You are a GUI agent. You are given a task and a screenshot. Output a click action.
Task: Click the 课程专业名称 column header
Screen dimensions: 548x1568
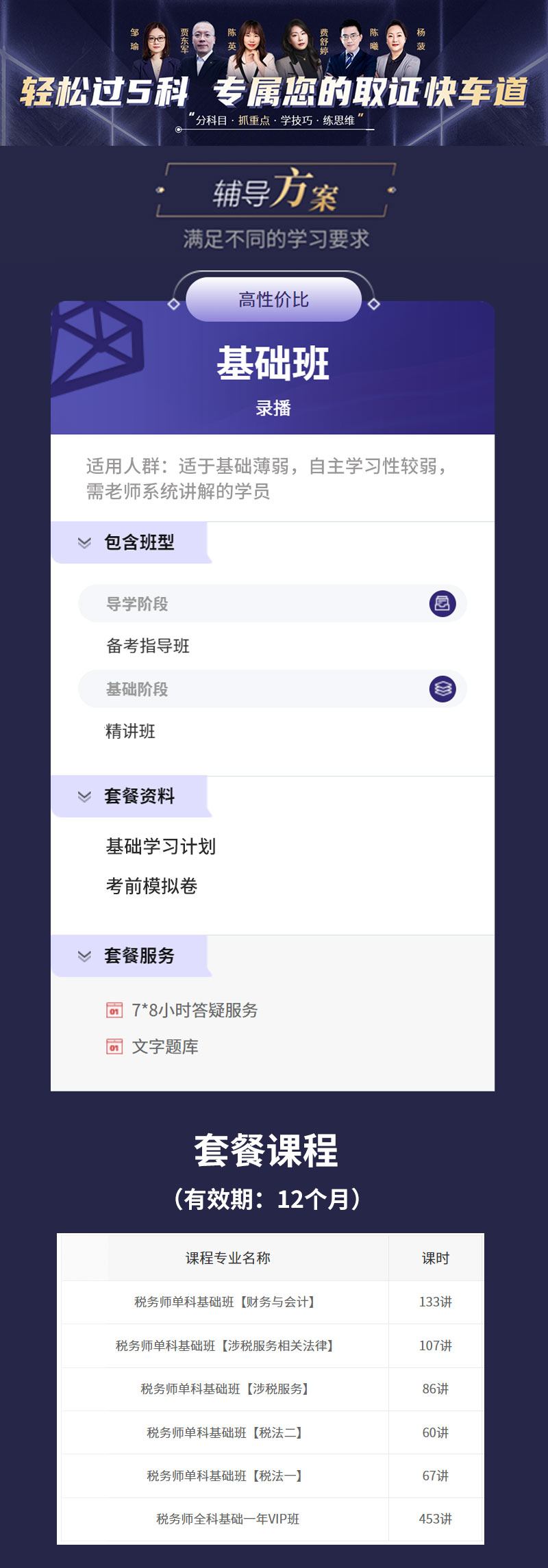227,1258
